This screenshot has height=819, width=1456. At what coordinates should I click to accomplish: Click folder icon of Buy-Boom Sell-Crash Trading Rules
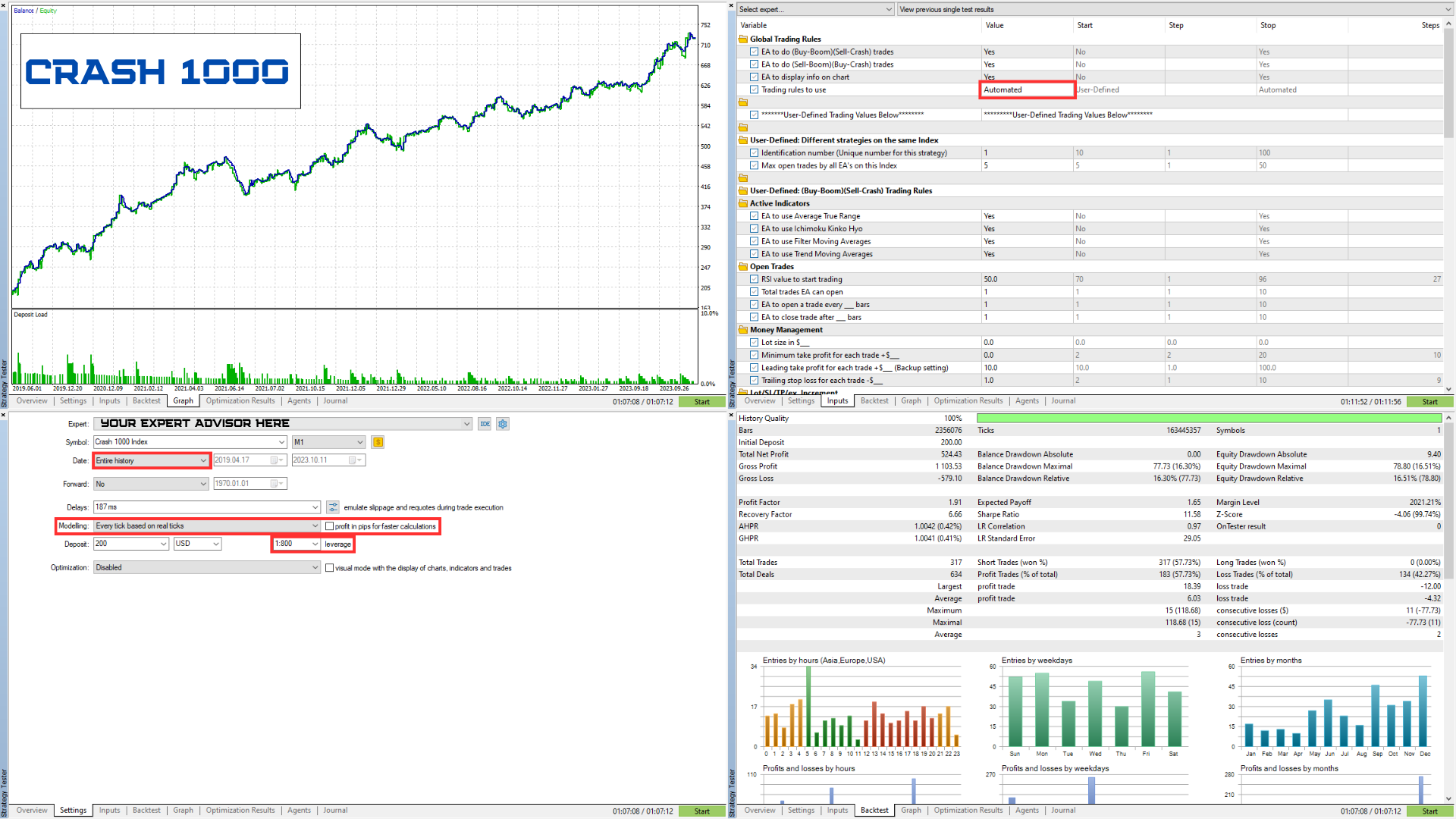tap(743, 191)
